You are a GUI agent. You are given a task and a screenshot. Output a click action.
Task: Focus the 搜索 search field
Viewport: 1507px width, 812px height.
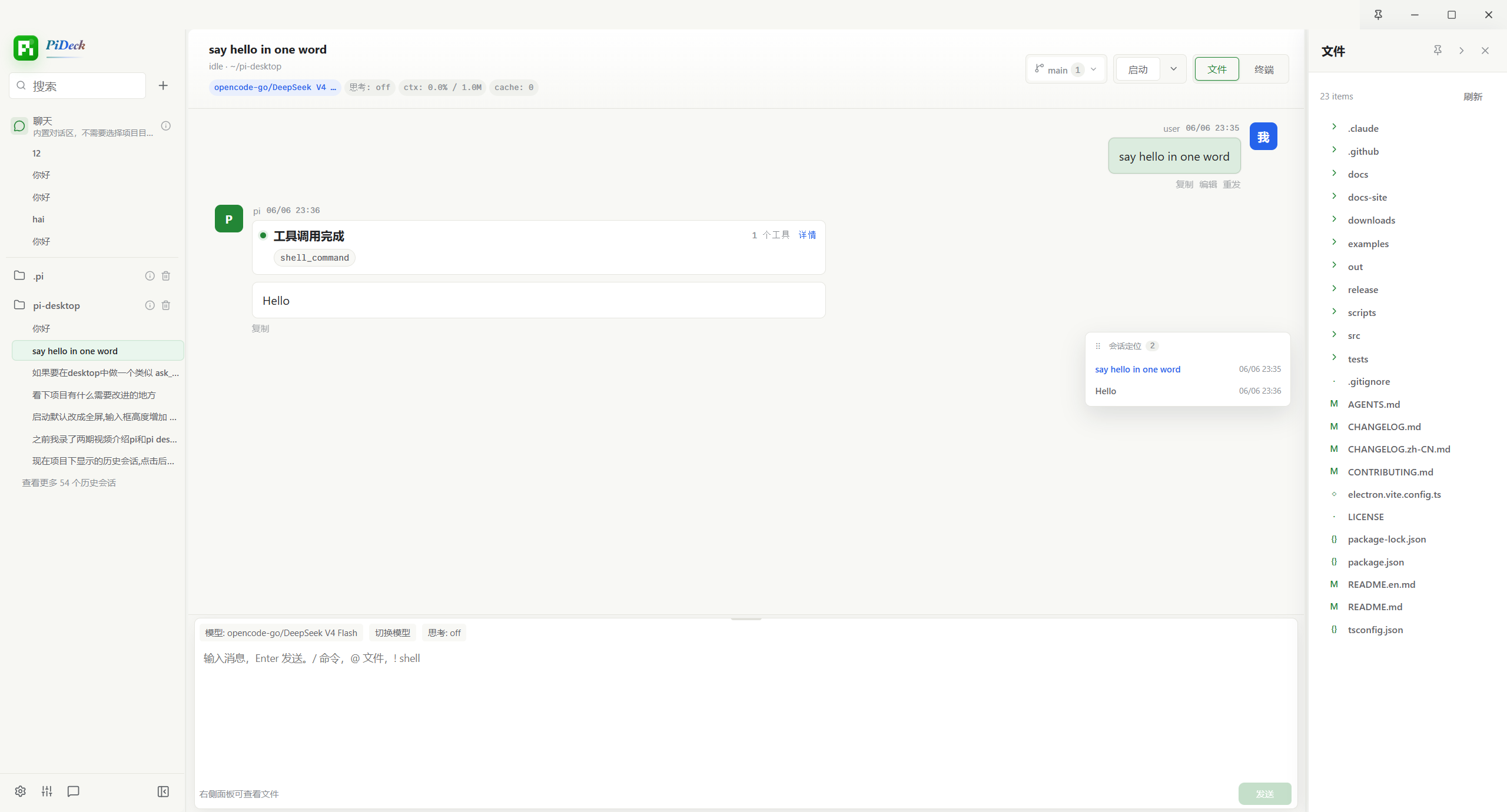point(78,86)
